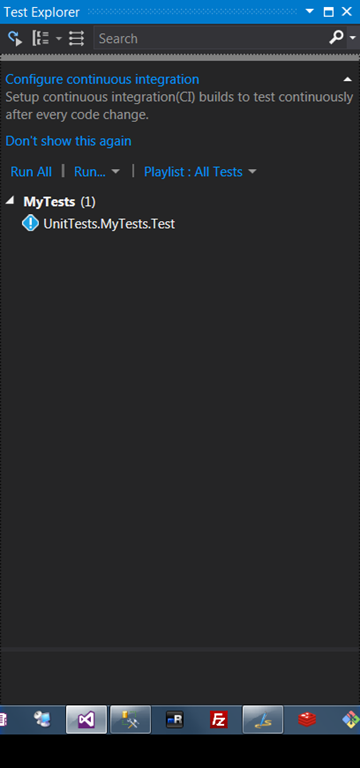The width and height of the screenshot is (360, 768).
Task: Click the dark R taskbar icon
Action: [174, 720]
